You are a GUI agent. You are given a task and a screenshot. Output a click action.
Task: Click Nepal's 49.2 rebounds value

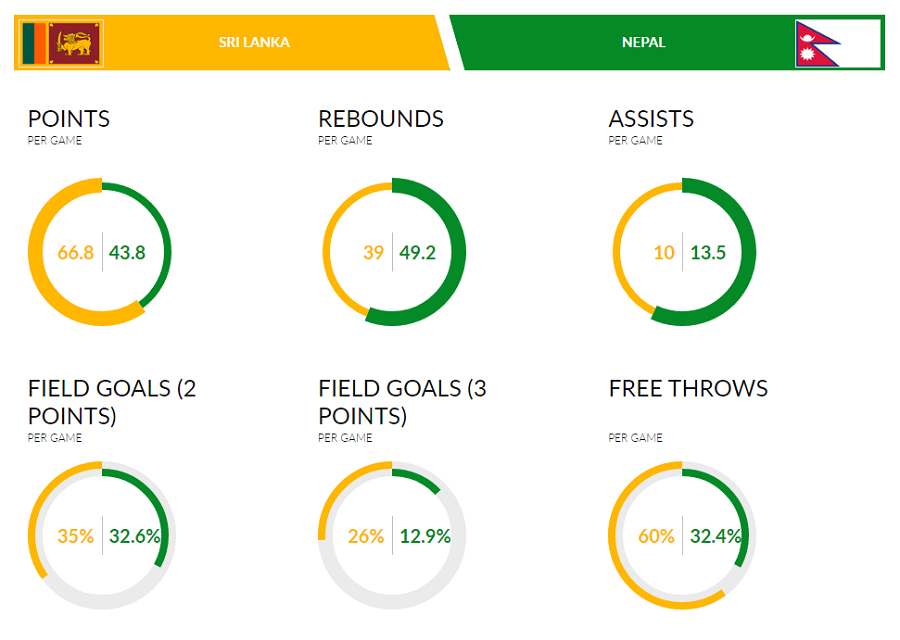pyautogui.click(x=418, y=253)
